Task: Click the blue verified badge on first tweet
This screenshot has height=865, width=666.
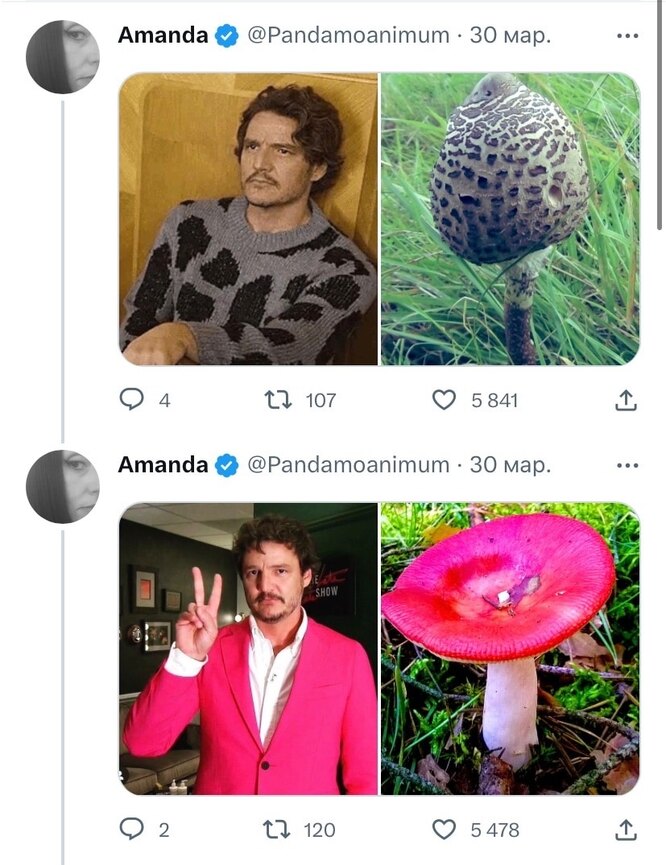Action: [227, 36]
